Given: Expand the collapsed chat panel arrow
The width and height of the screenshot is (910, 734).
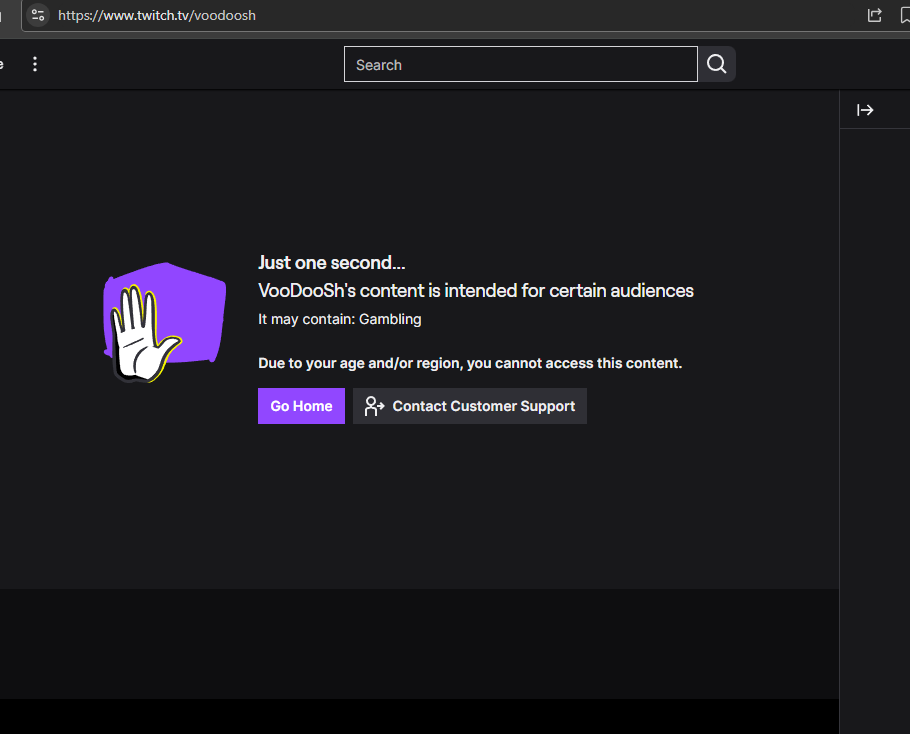Looking at the screenshot, I should [865, 110].
